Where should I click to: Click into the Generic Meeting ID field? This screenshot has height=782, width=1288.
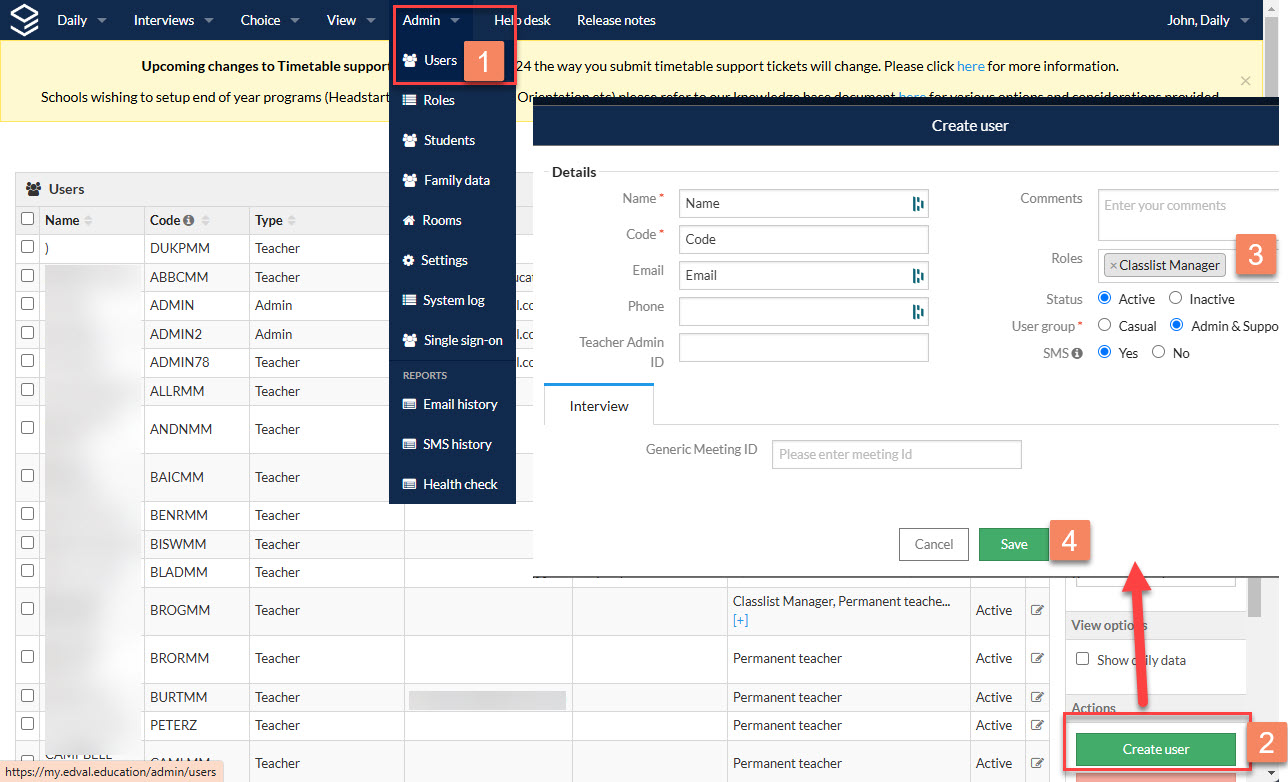click(897, 454)
